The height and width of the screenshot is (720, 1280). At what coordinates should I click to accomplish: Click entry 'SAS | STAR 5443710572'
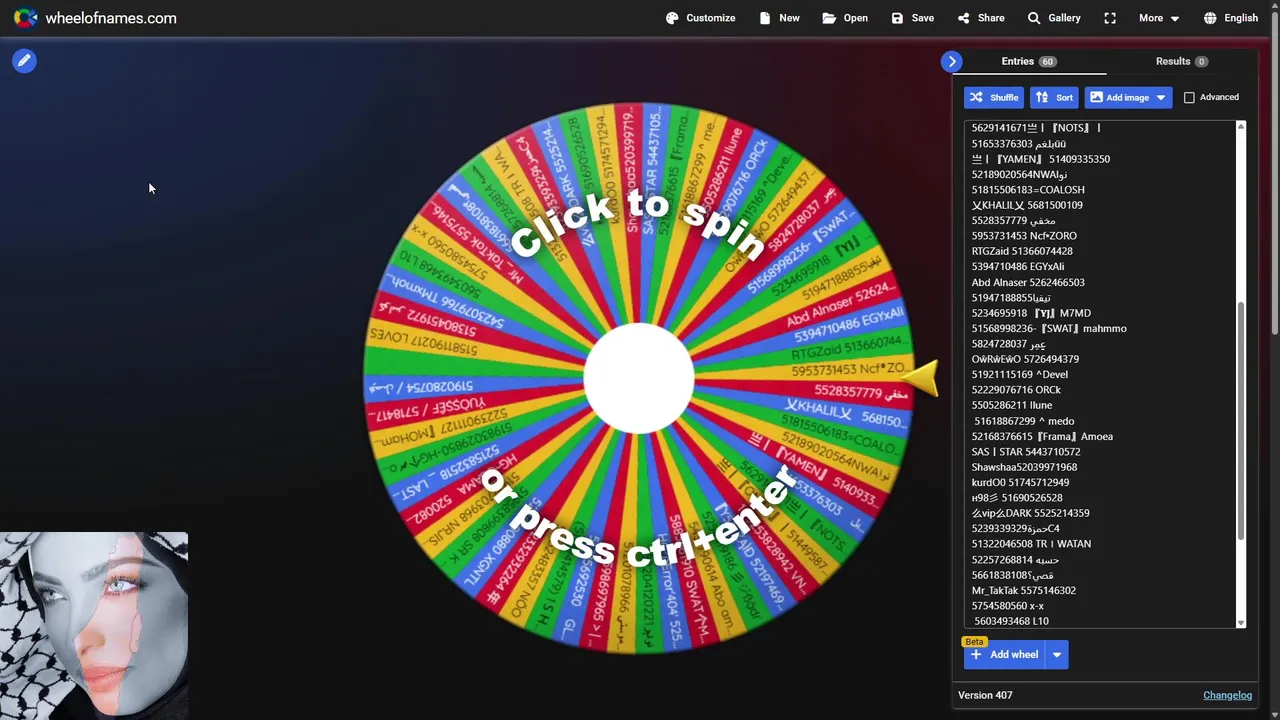tap(1026, 452)
